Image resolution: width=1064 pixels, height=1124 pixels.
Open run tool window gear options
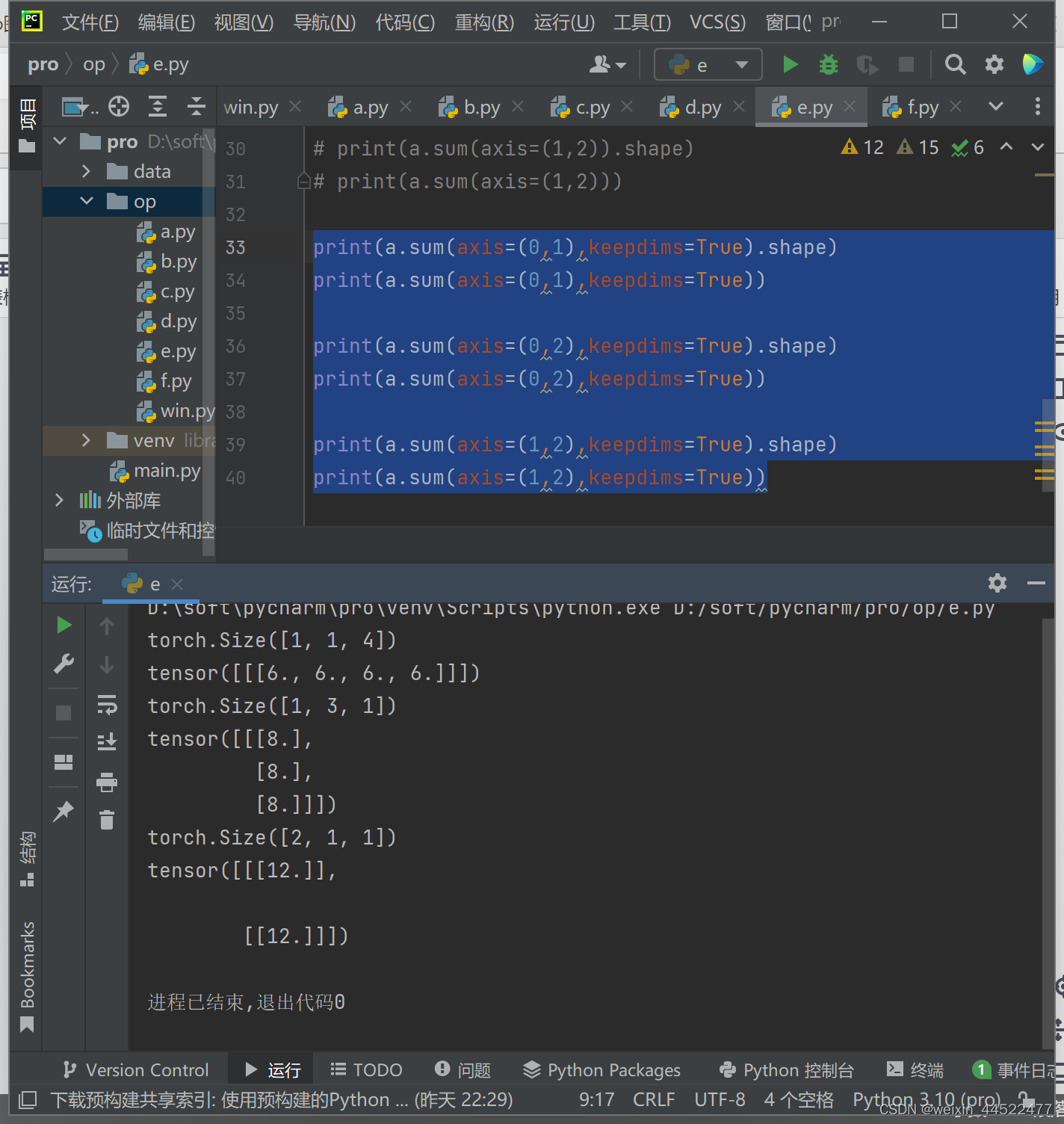click(x=998, y=583)
